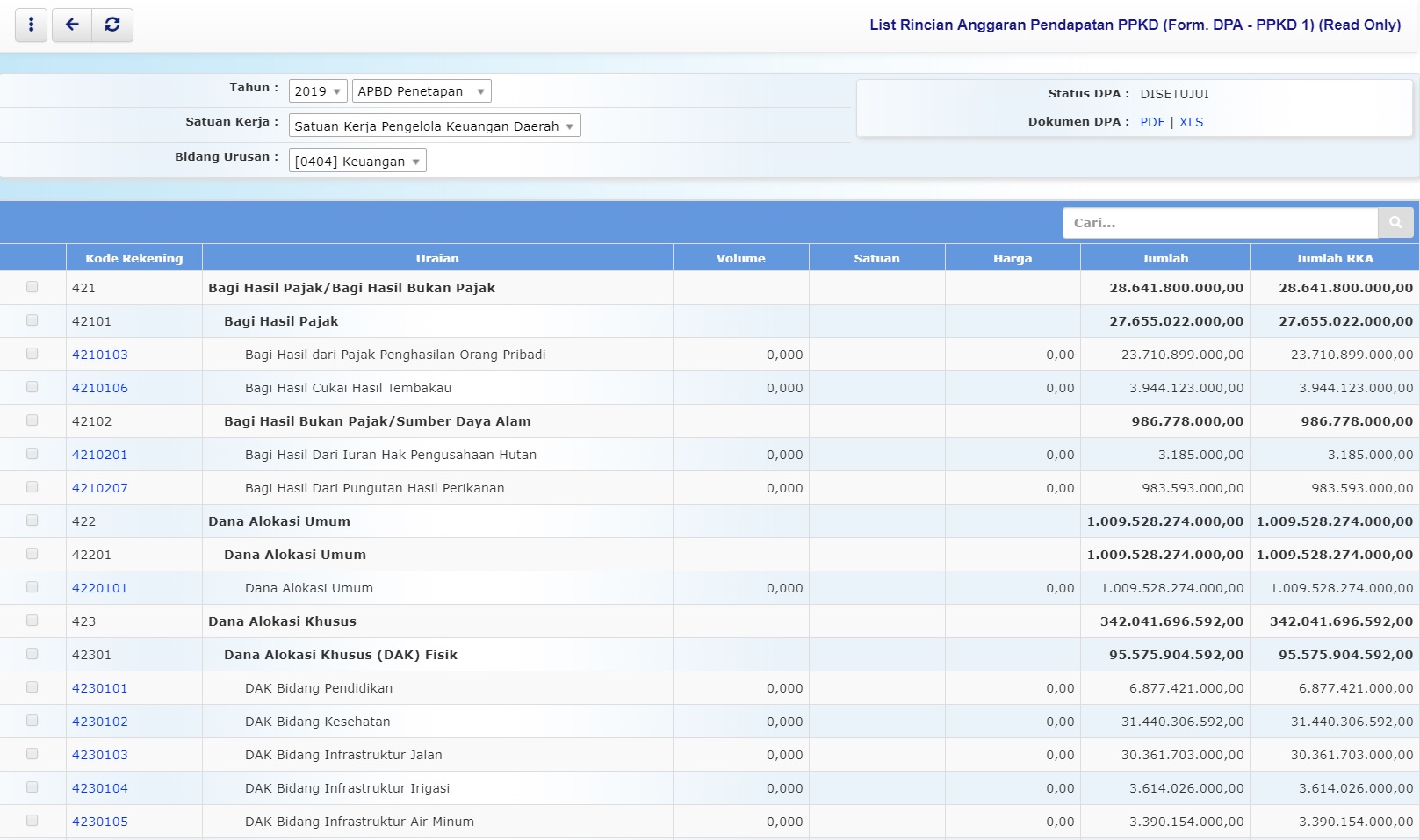Tick the checkbox for row 421

(x=32, y=287)
